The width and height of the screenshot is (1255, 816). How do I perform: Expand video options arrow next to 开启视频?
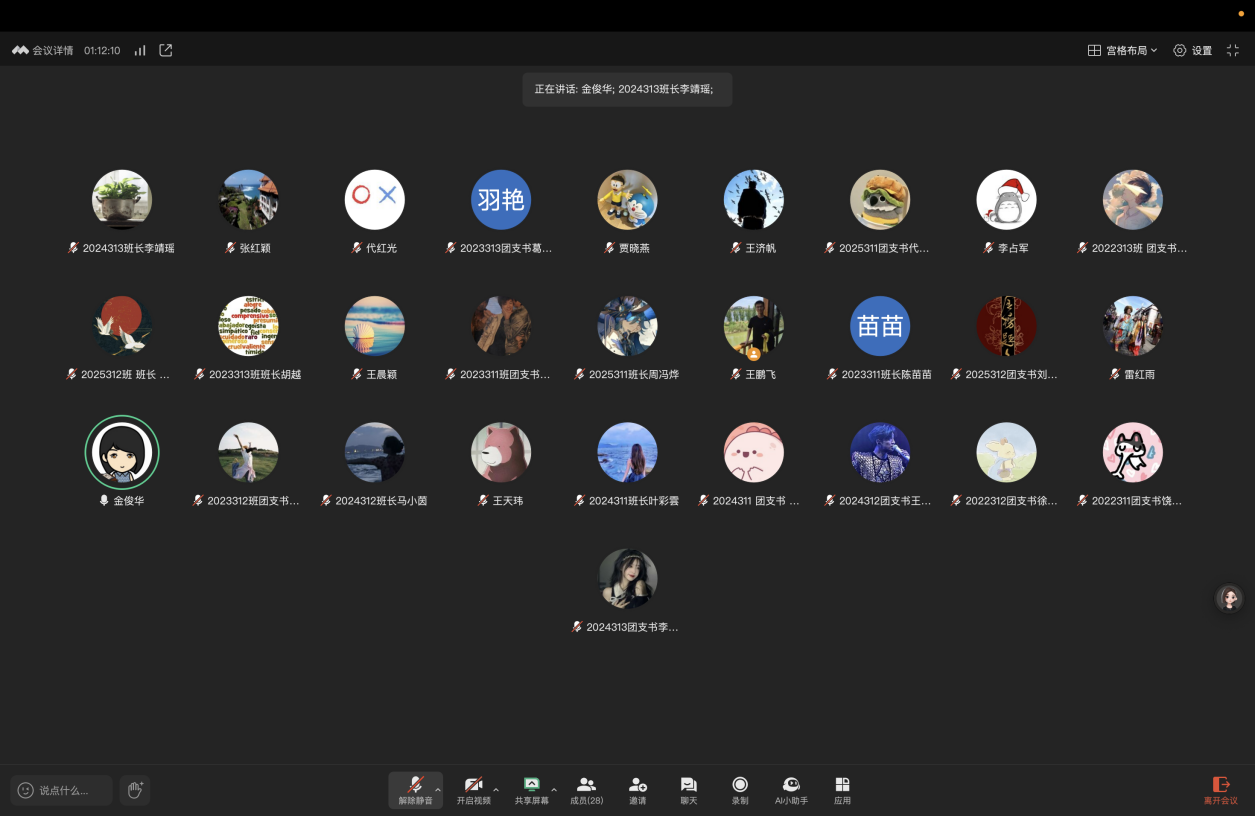click(496, 789)
